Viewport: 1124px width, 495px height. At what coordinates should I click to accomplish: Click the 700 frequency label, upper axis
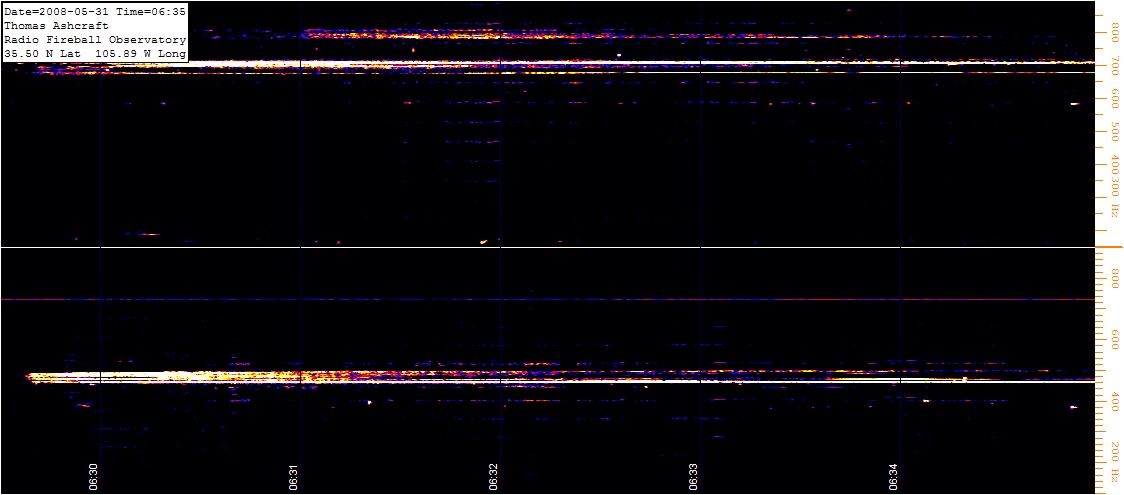coord(1115,68)
